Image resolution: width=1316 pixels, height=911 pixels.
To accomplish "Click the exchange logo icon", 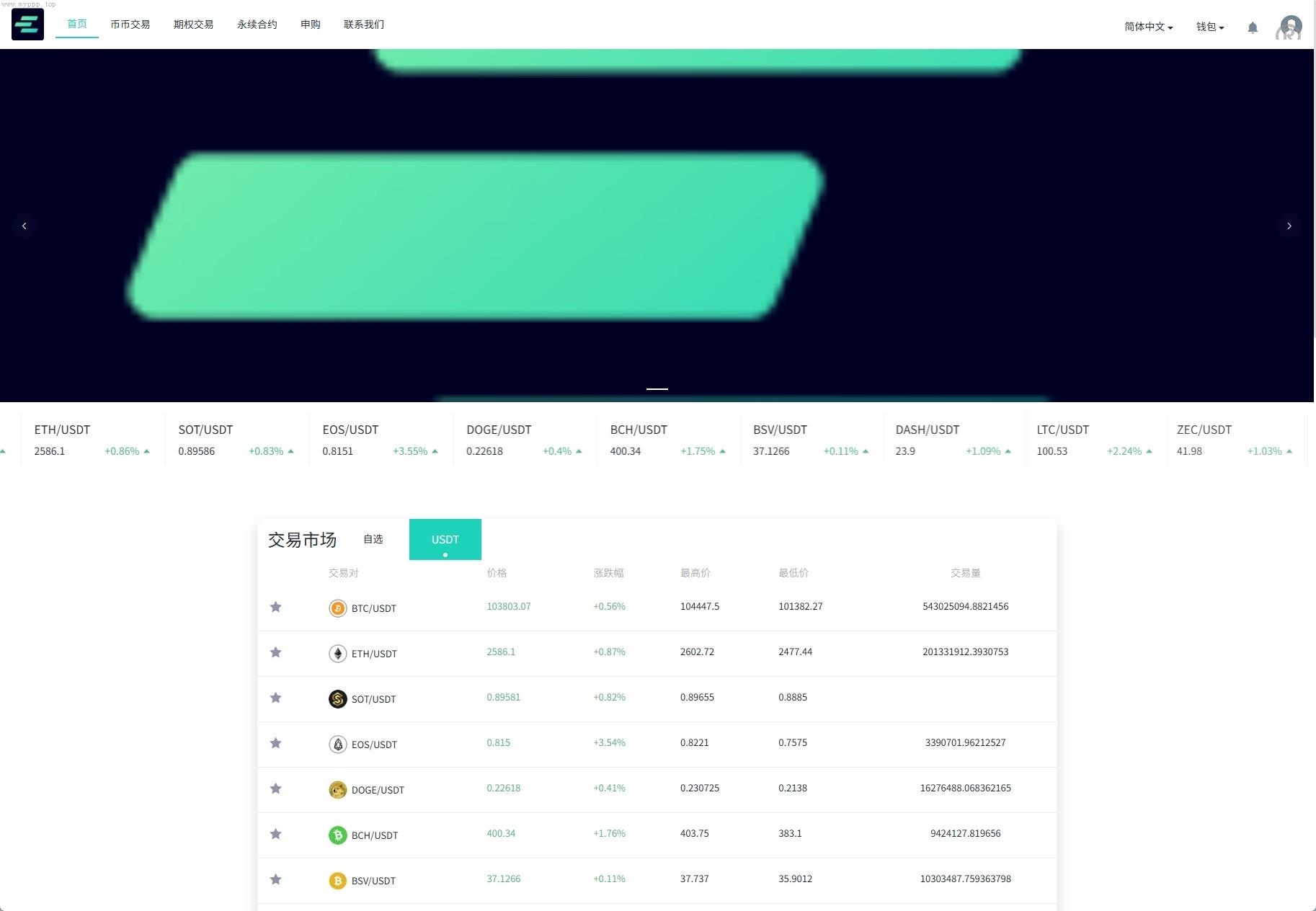I will [x=27, y=24].
